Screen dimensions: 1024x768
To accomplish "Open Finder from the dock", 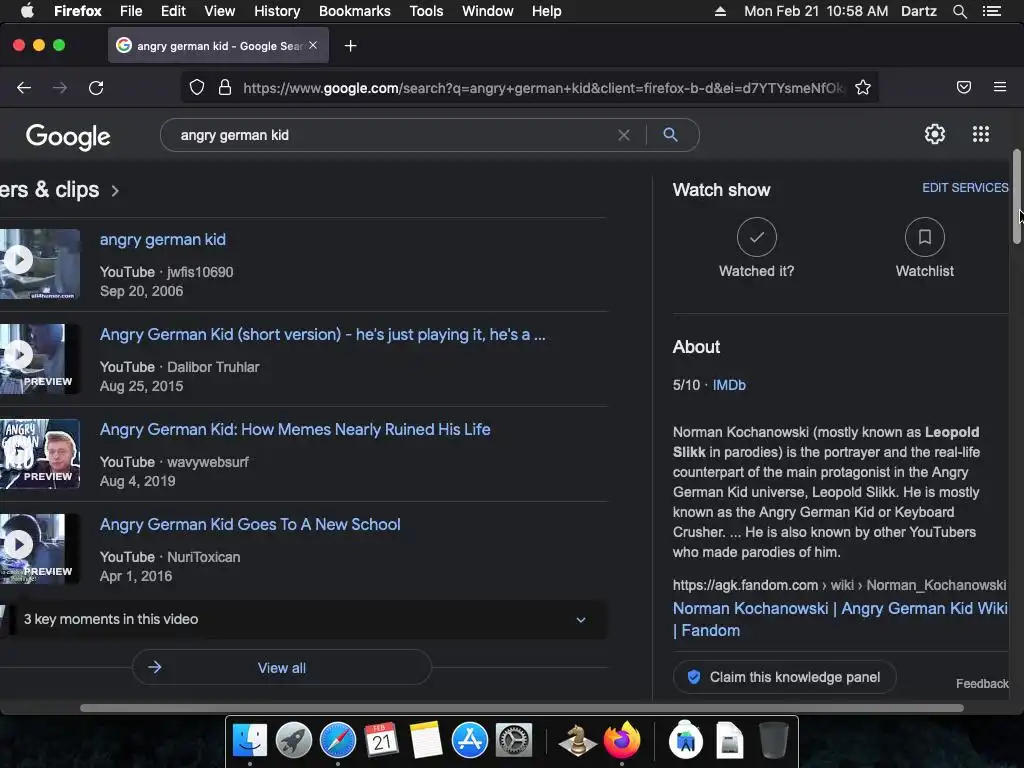I will click(x=249, y=740).
